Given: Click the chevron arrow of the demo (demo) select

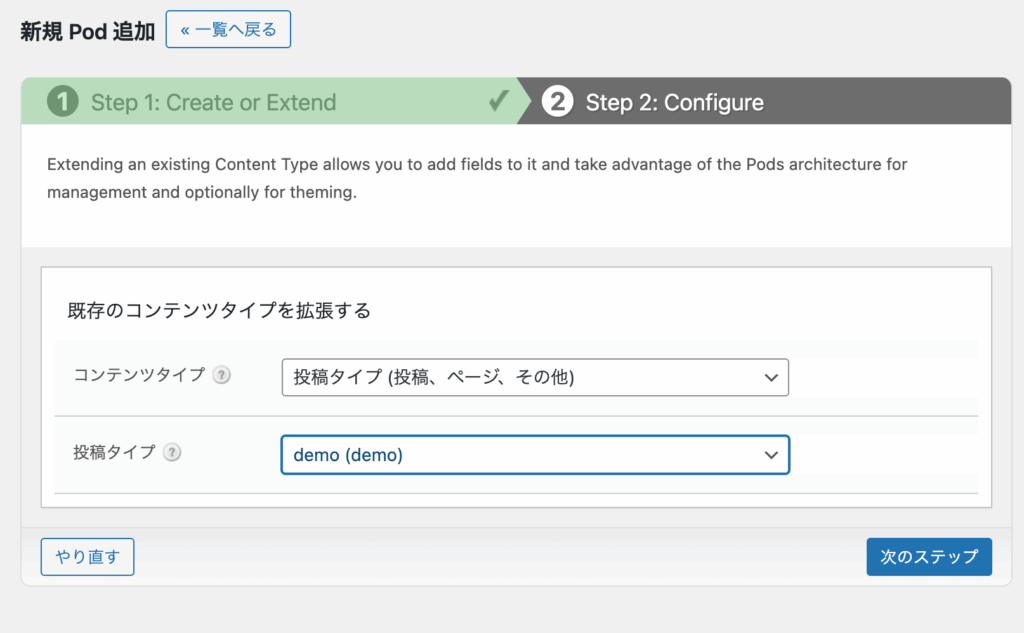Looking at the screenshot, I should click(x=770, y=455).
